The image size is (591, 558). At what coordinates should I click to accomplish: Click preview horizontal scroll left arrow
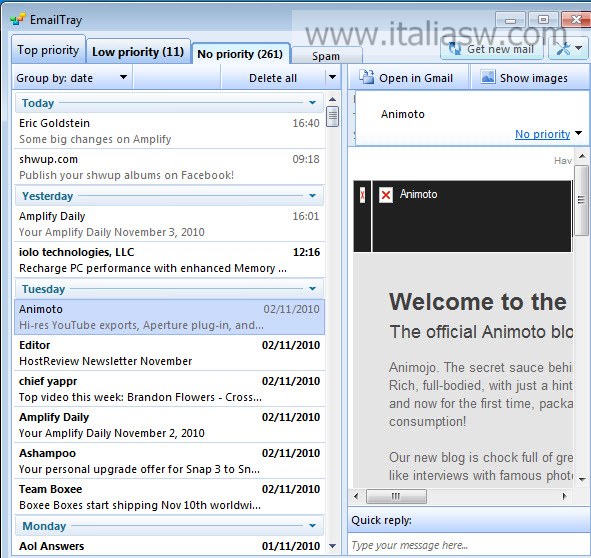357,496
